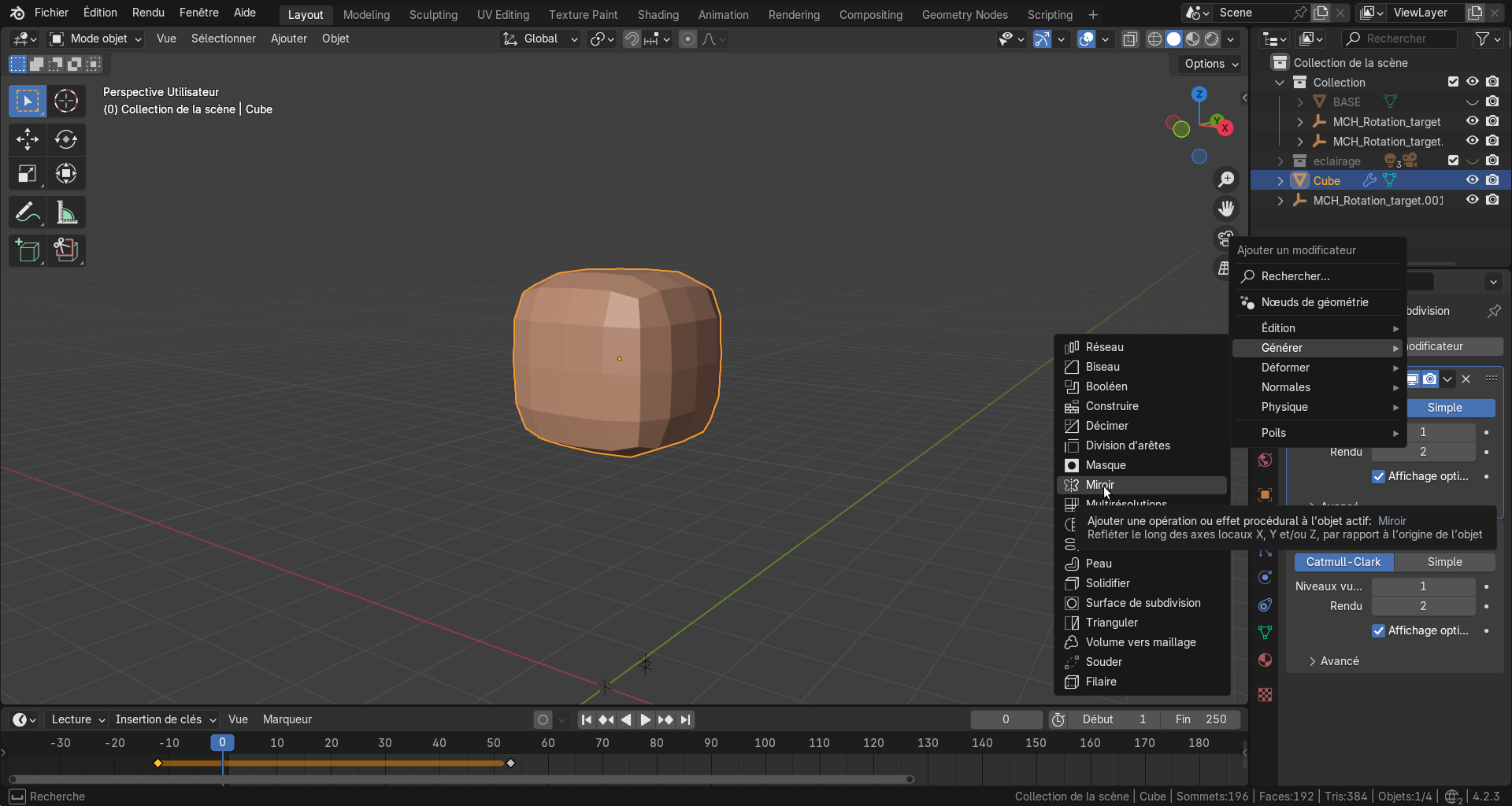1512x806 pixels.
Task: Click the viewport pan hand icon
Action: (x=1225, y=209)
